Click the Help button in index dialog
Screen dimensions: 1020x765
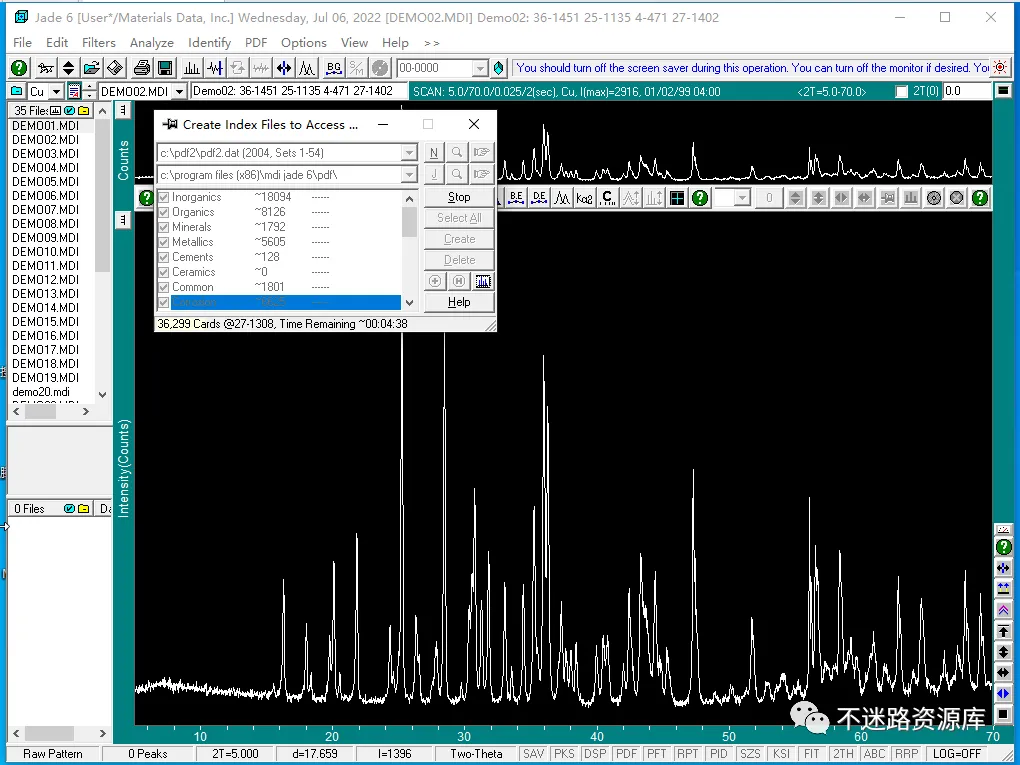click(x=459, y=302)
